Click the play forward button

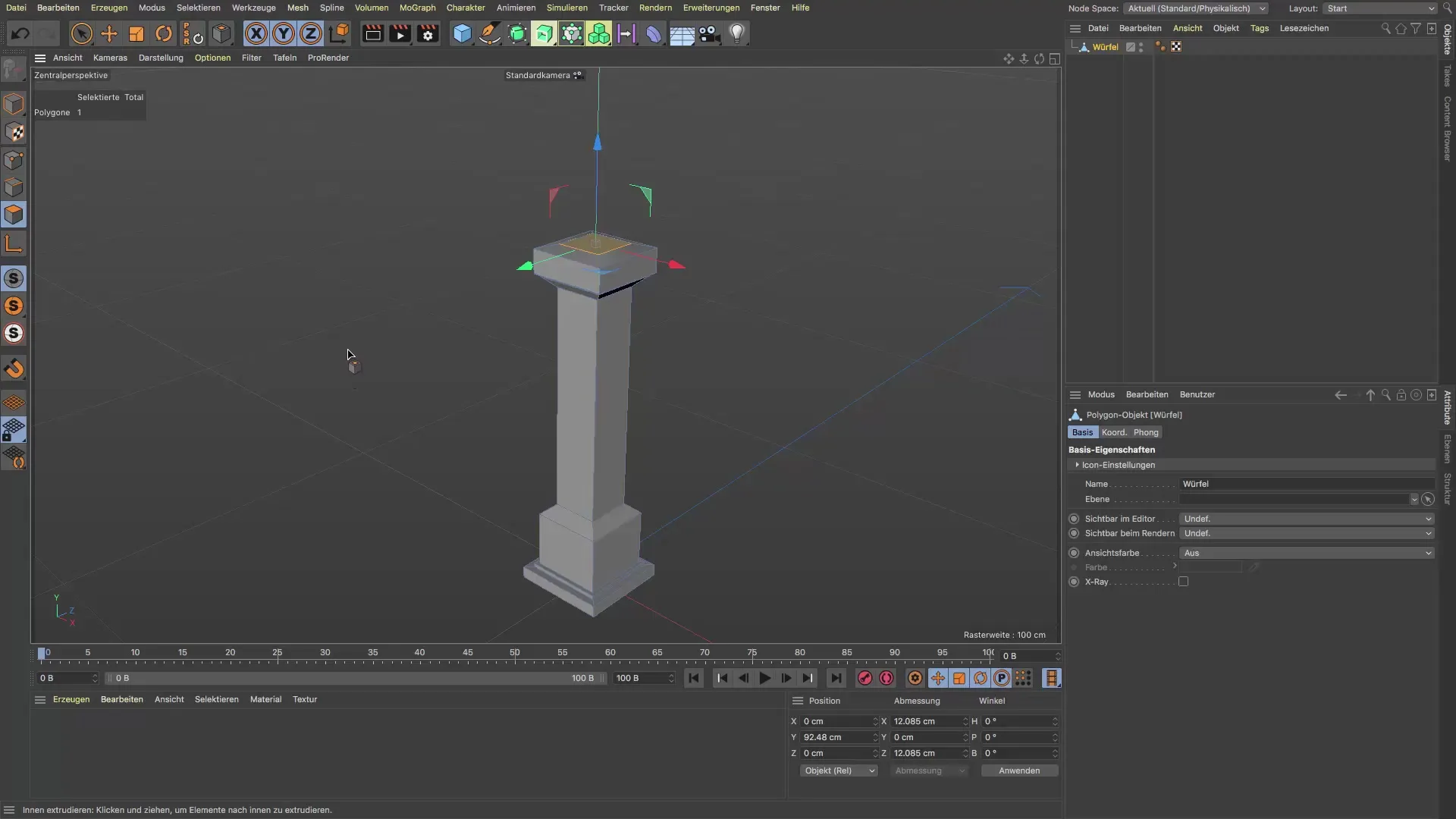pyautogui.click(x=765, y=679)
